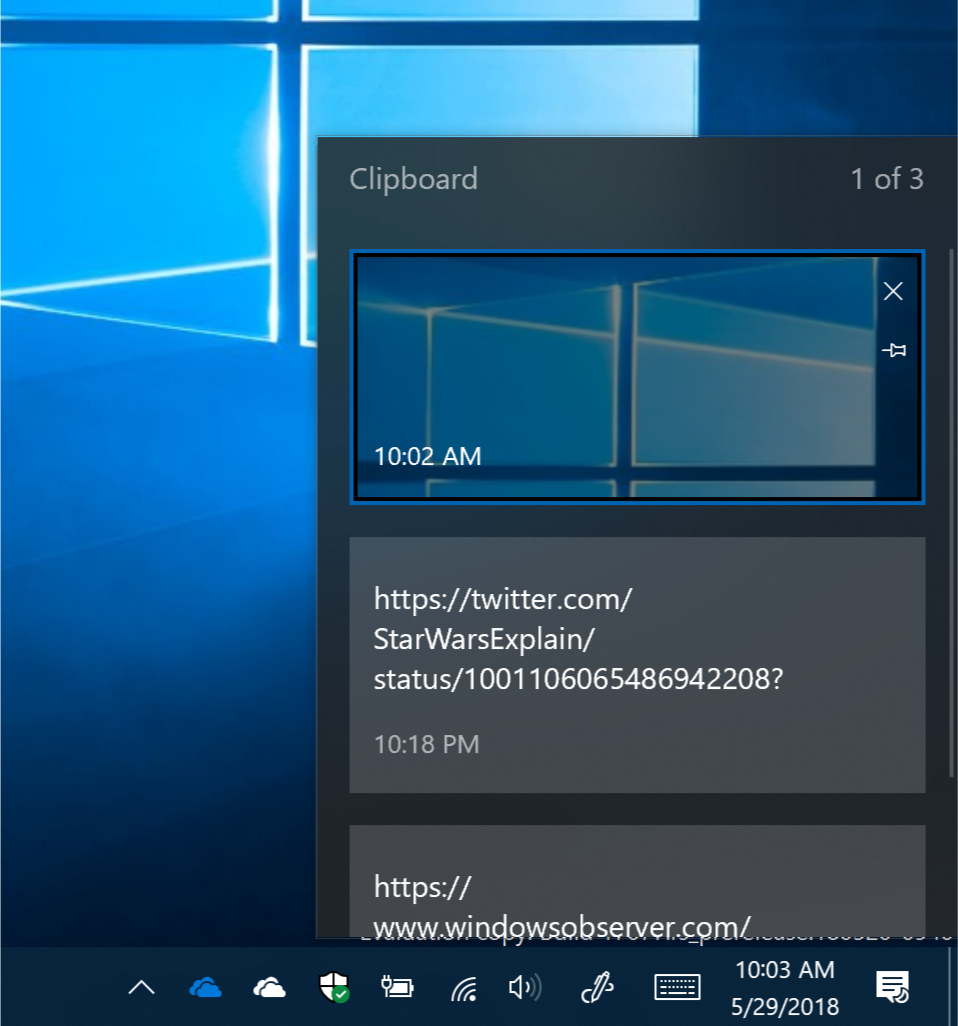
Task: Pin the screenshot clipboard item
Action: (895, 350)
